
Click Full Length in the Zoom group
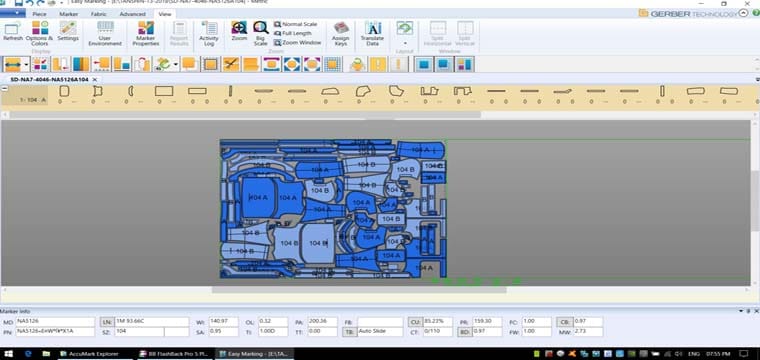[x=294, y=33]
